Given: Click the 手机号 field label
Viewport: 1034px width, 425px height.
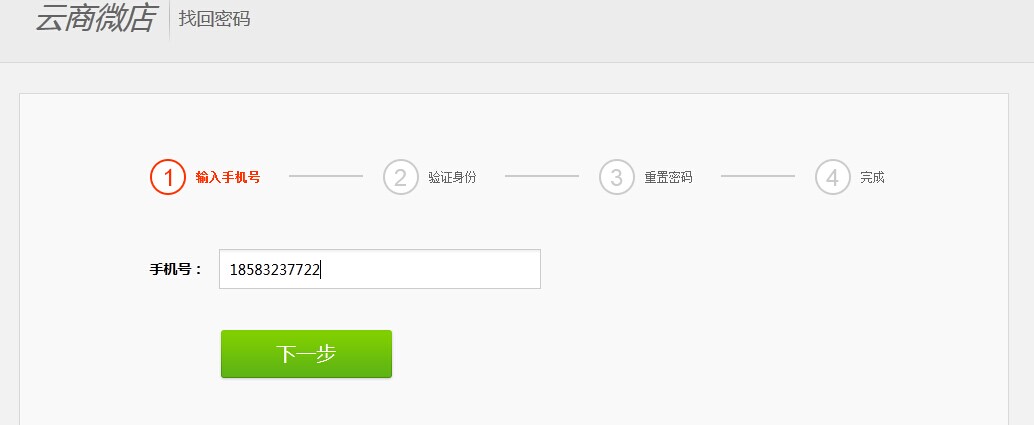Looking at the screenshot, I should point(175,269).
